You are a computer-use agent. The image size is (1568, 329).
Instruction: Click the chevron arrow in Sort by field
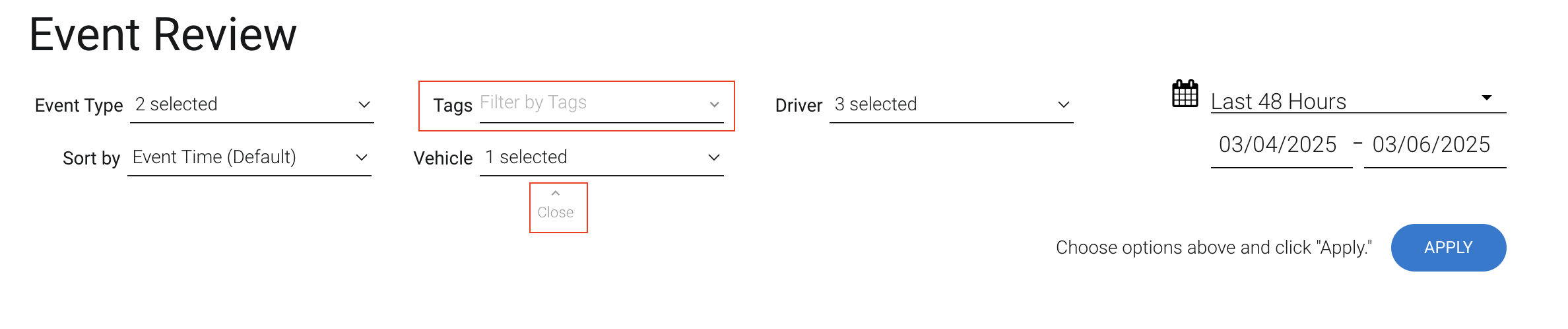click(361, 157)
